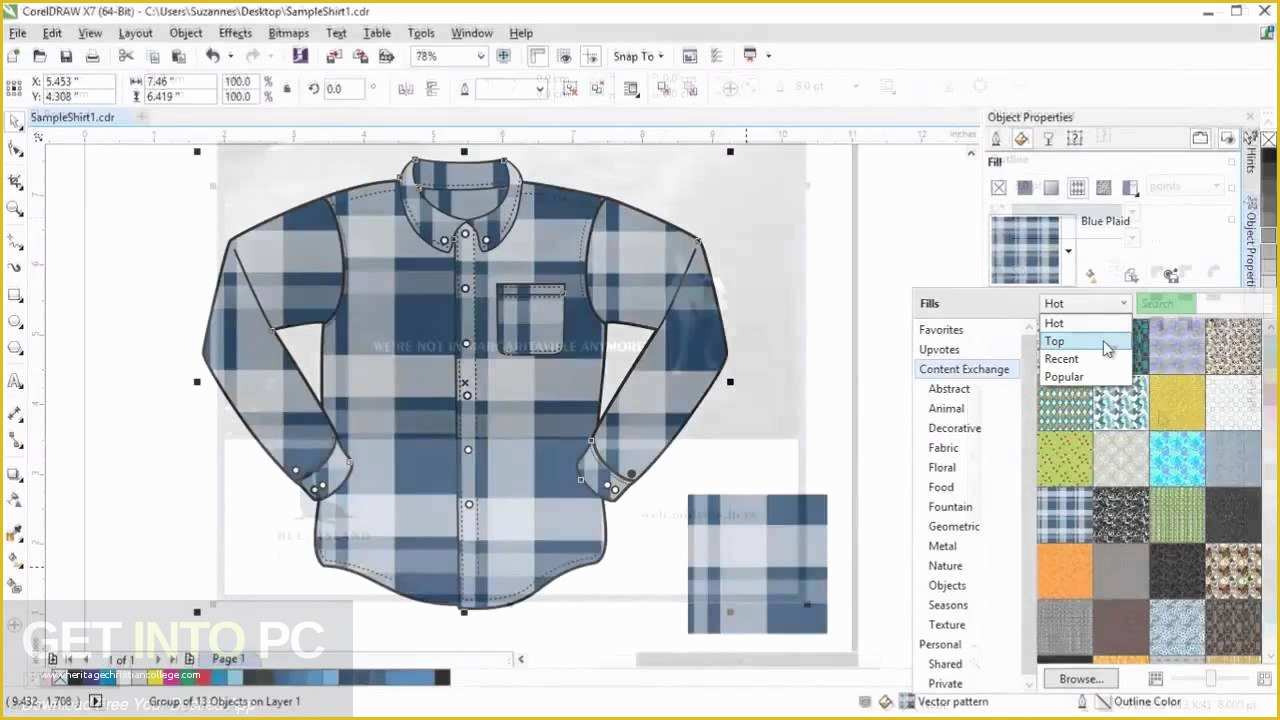Select No fill type in Fill section

[x=999, y=187]
